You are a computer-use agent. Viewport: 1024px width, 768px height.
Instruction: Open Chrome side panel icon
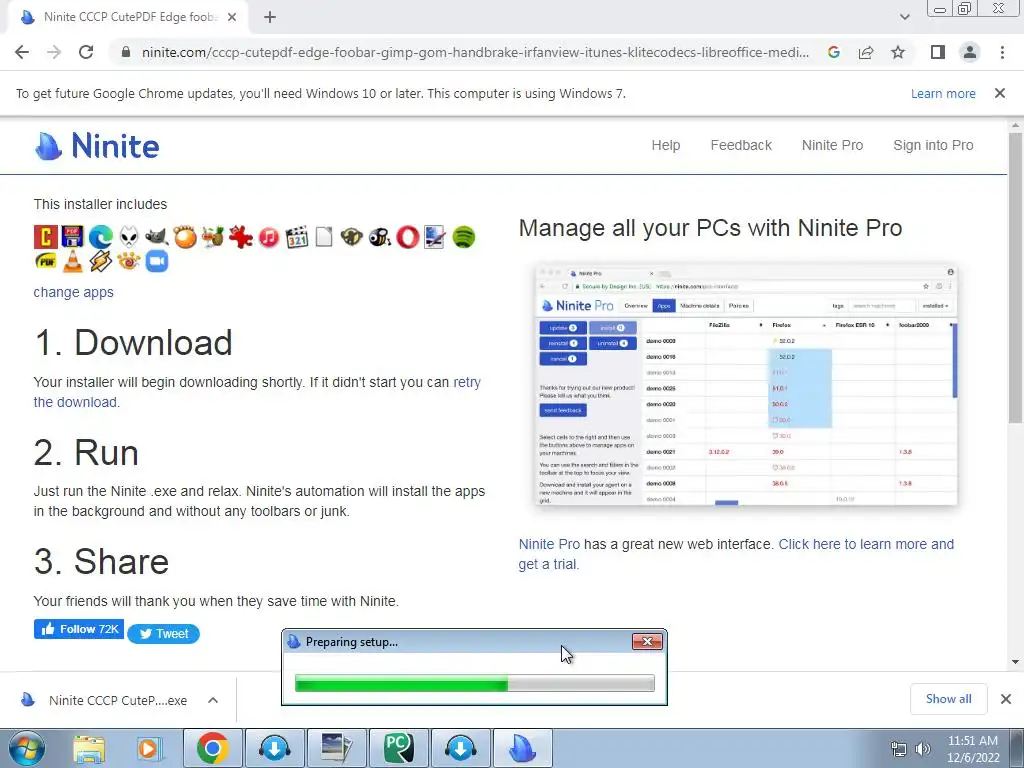(x=938, y=52)
